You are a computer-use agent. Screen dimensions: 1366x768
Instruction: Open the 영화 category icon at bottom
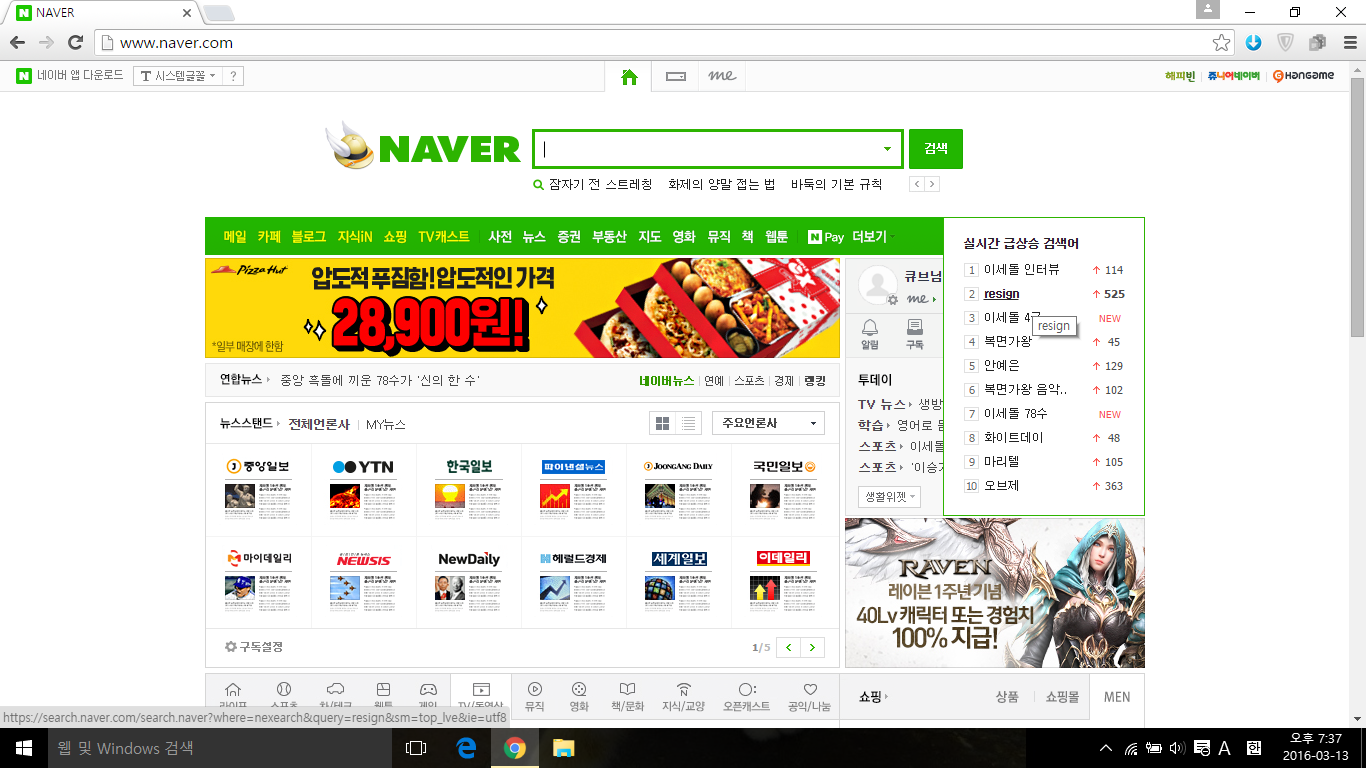[x=579, y=696]
